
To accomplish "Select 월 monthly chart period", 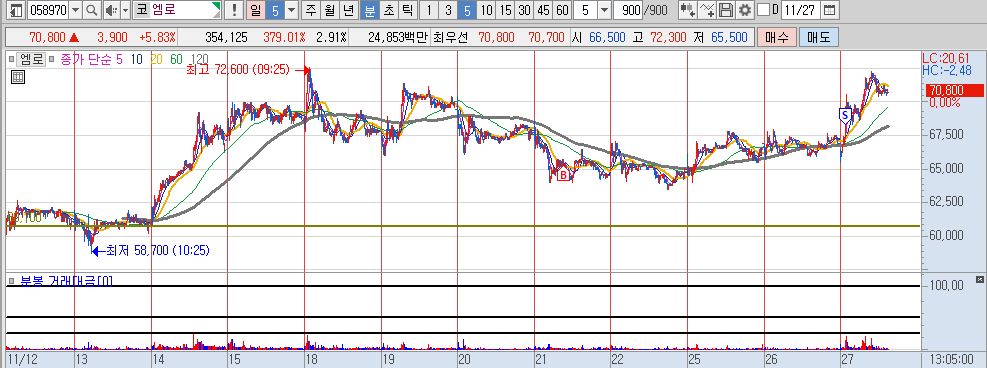I will coord(330,10).
